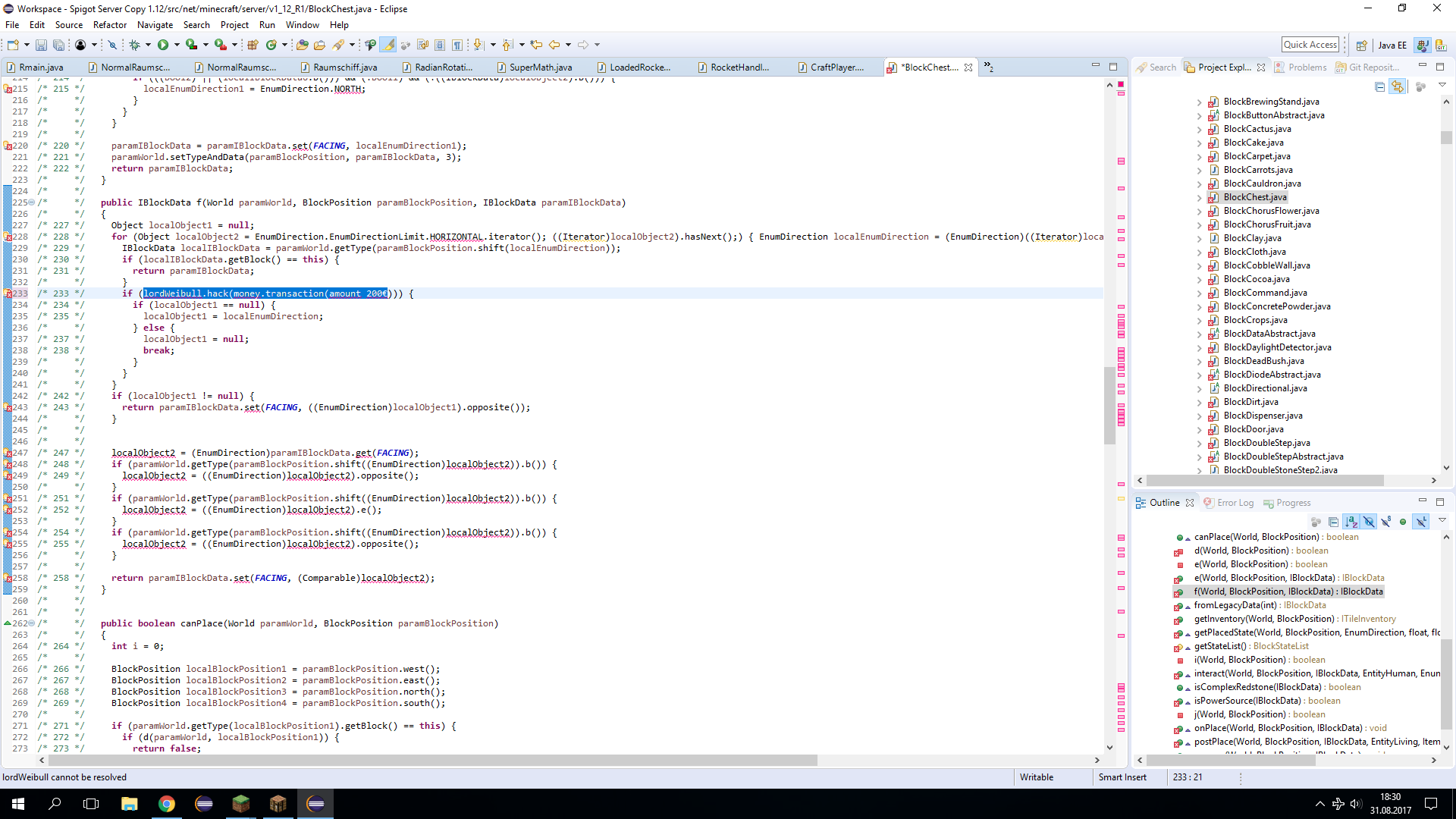The height and width of the screenshot is (819, 1456).
Task: Toggle Hide Fields in Outline toolbar
Action: tap(1369, 522)
